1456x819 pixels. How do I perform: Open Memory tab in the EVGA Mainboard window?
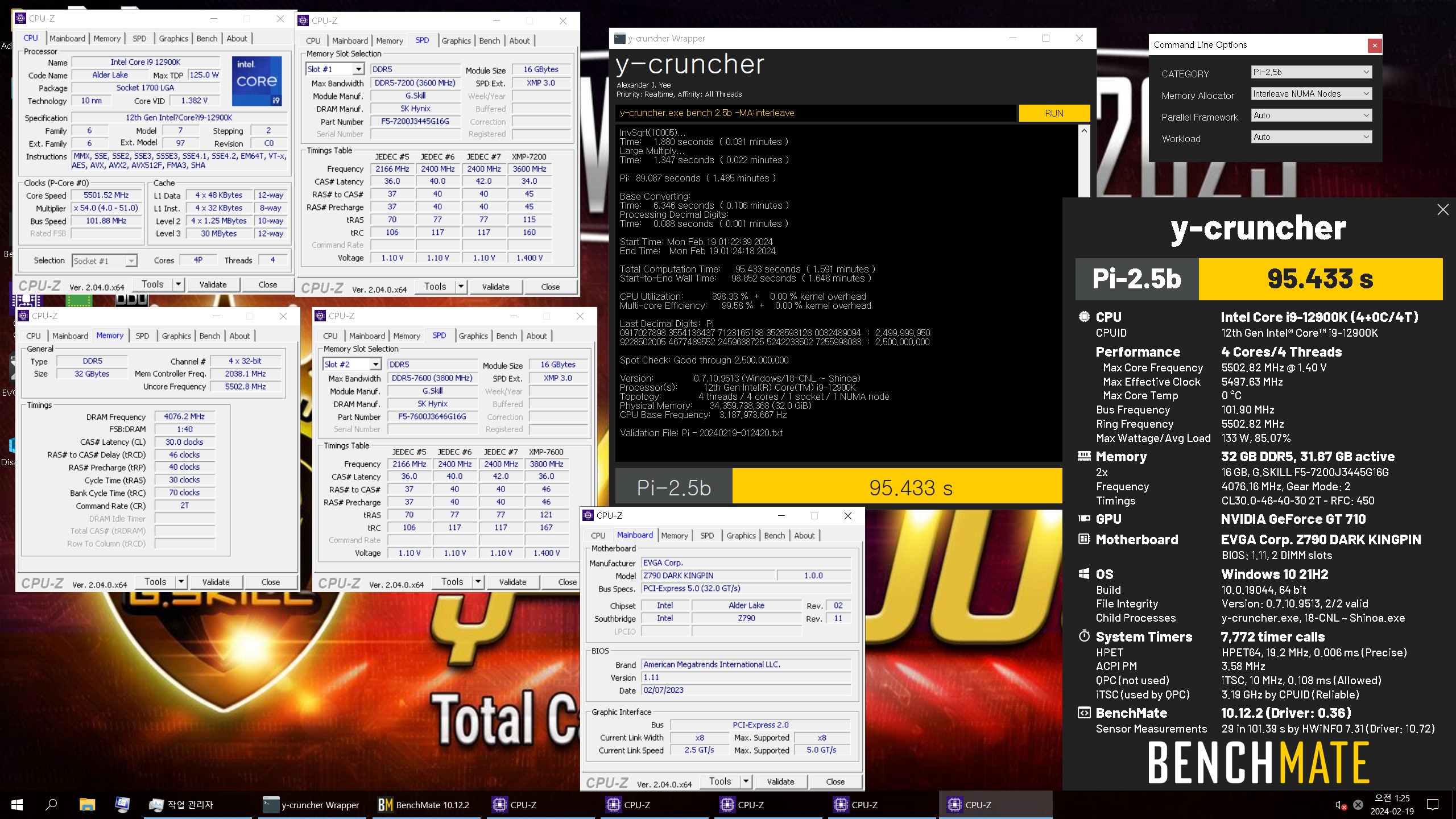coord(675,536)
